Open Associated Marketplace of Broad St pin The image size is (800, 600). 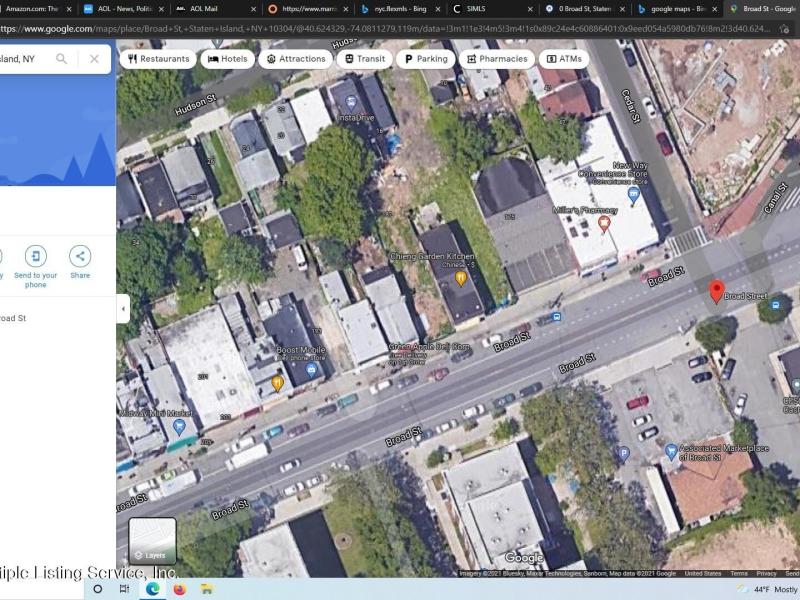click(x=671, y=451)
